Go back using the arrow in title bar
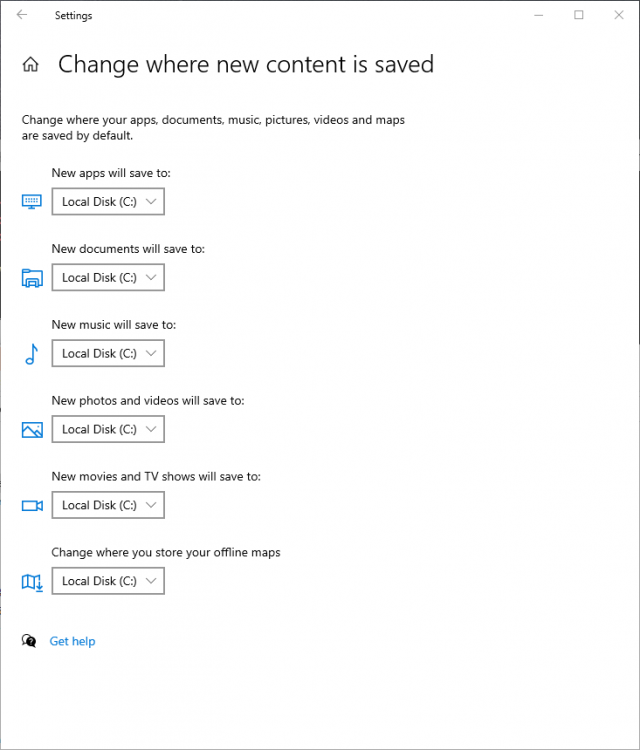640x750 pixels. (x=22, y=15)
